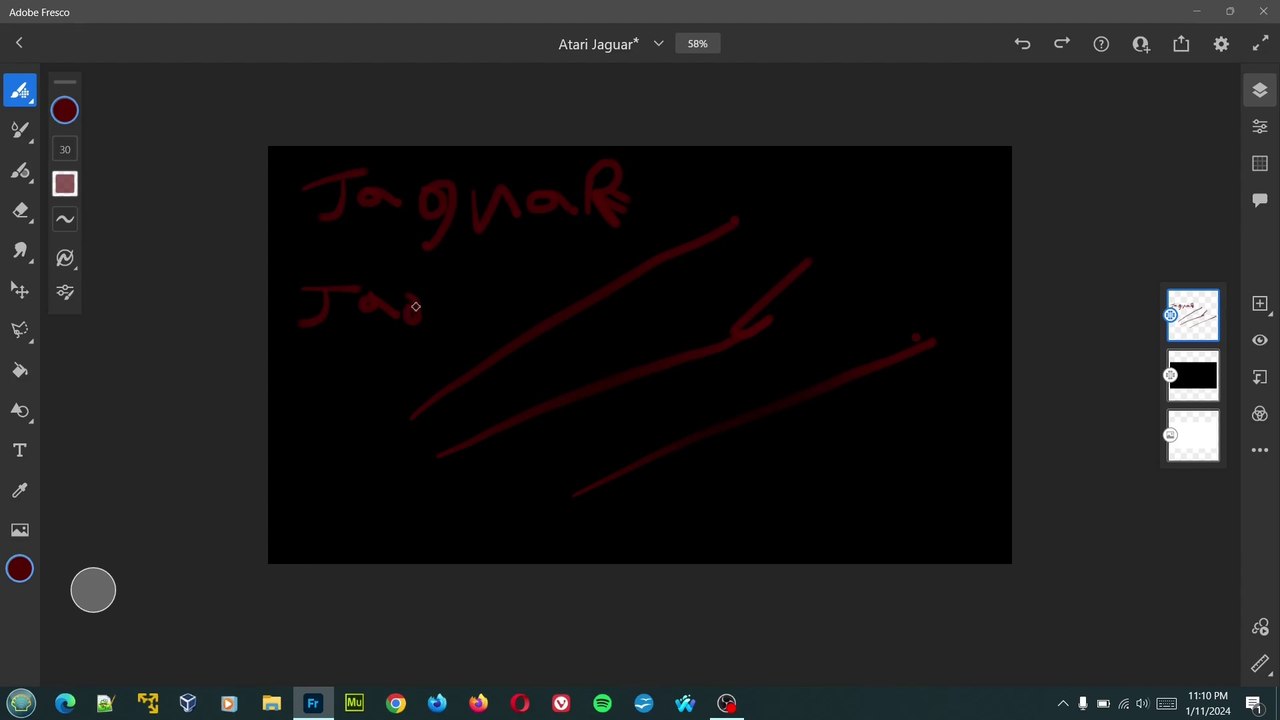Redo the last undone action
The height and width of the screenshot is (720, 1280).
point(1062,44)
